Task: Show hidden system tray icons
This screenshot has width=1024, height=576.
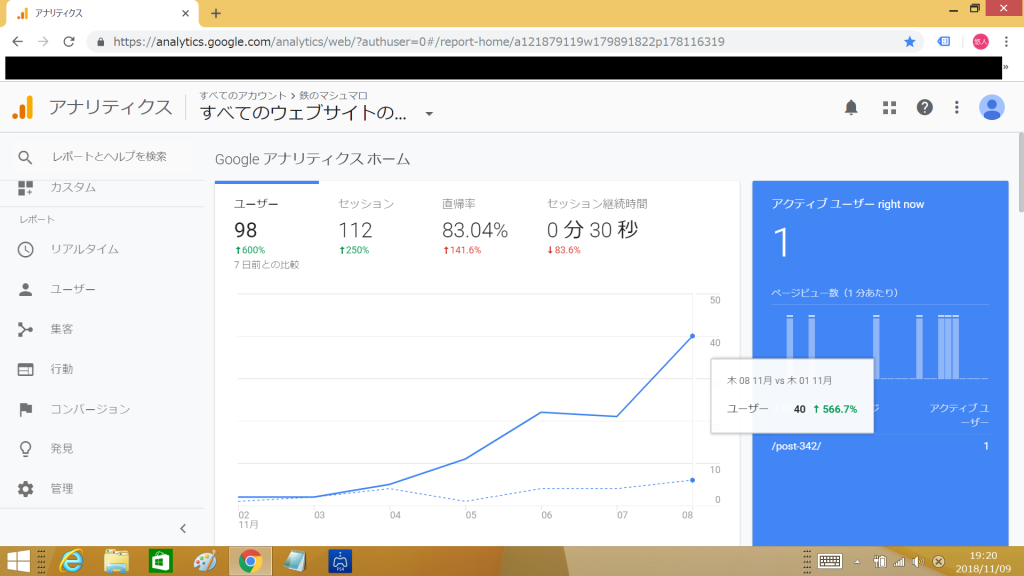Action: point(857,562)
